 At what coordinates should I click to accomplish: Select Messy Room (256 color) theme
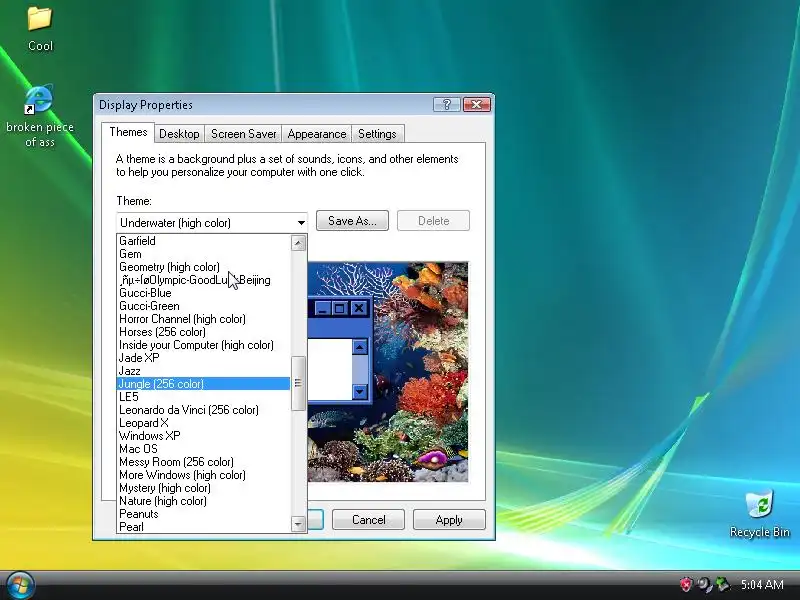point(204,462)
